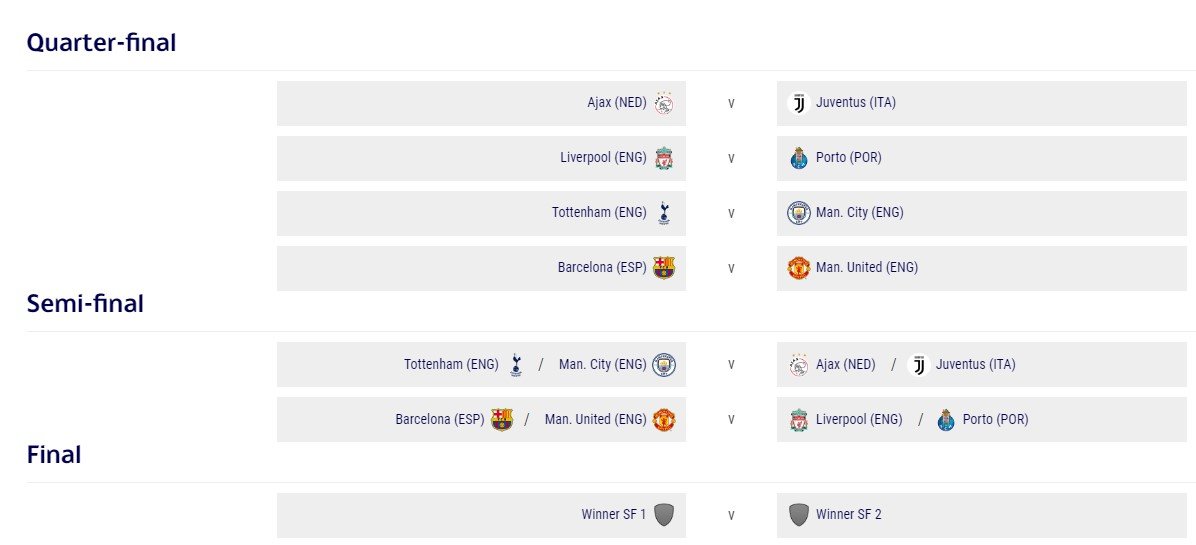Click the Liverpool crest in quarter-final
The width and height of the screenshot is (1196, 545).
click(664, 158)
